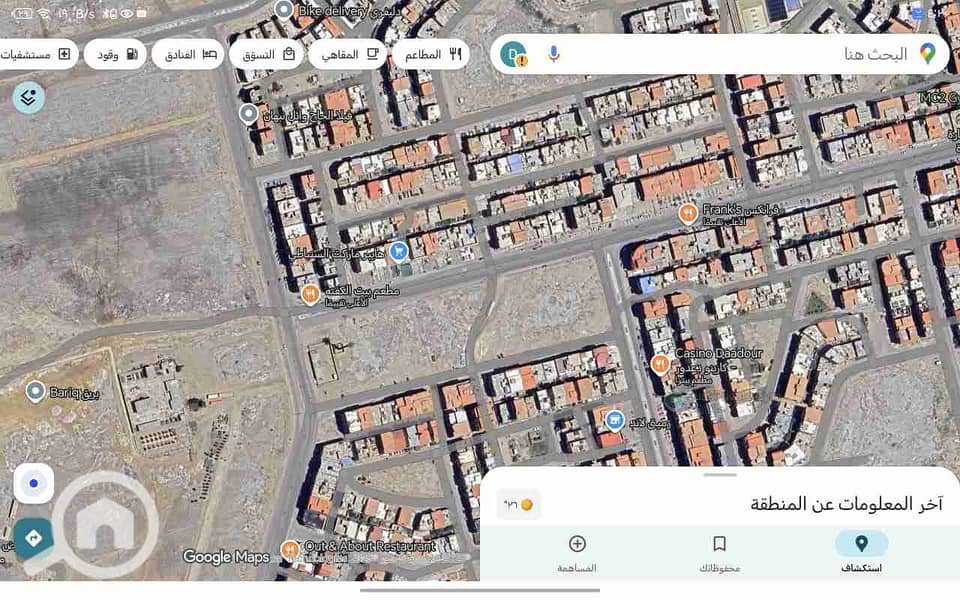Image resolution: width=960 pixels, height=600 pixels.
Task: Select the Frank's restaurant pin
Action: pos(688,212)
